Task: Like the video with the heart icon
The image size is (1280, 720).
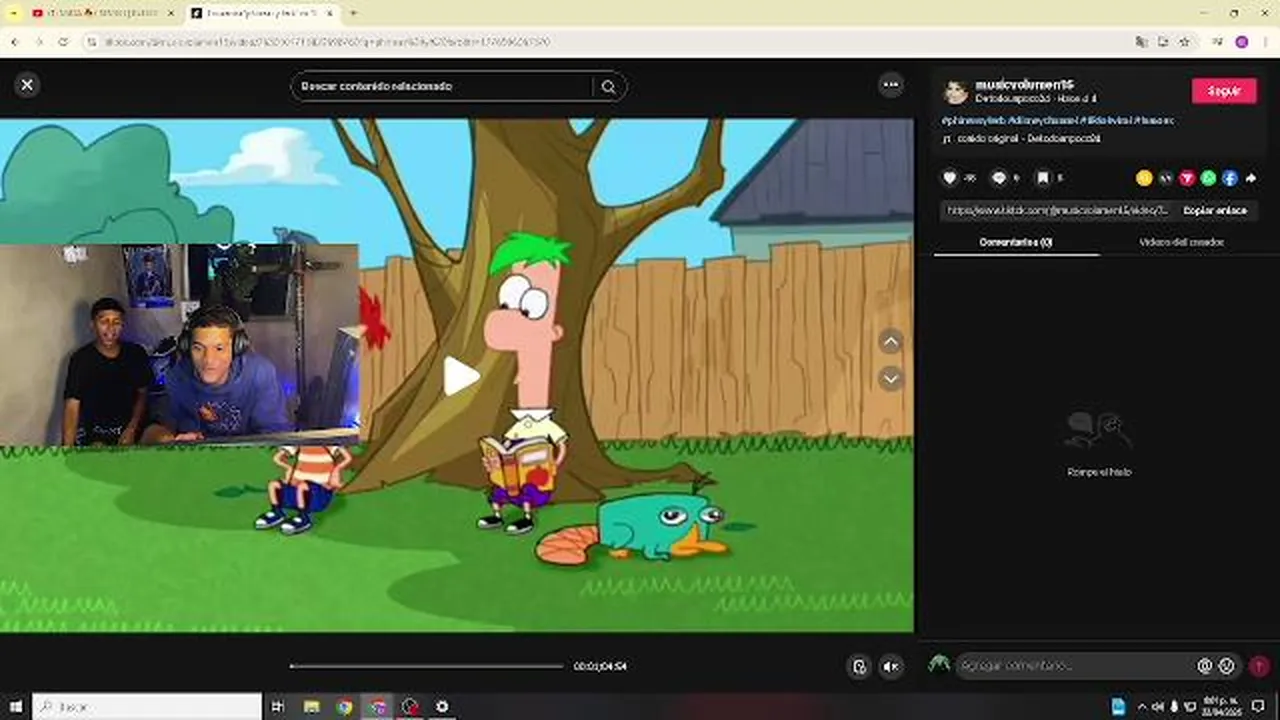Action: 950,178
